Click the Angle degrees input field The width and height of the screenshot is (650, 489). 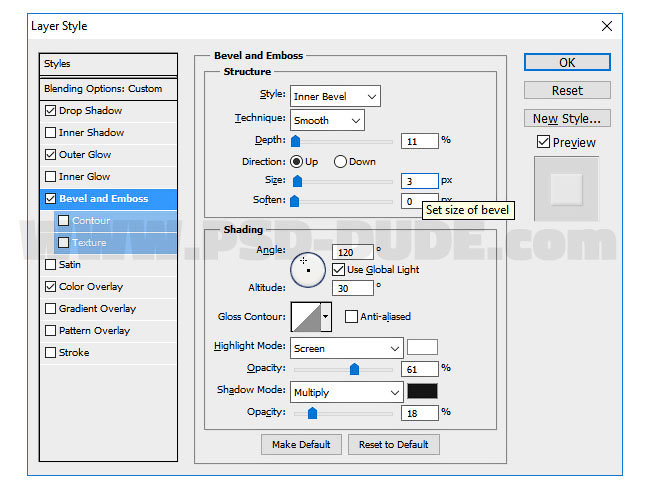point(353,252)
